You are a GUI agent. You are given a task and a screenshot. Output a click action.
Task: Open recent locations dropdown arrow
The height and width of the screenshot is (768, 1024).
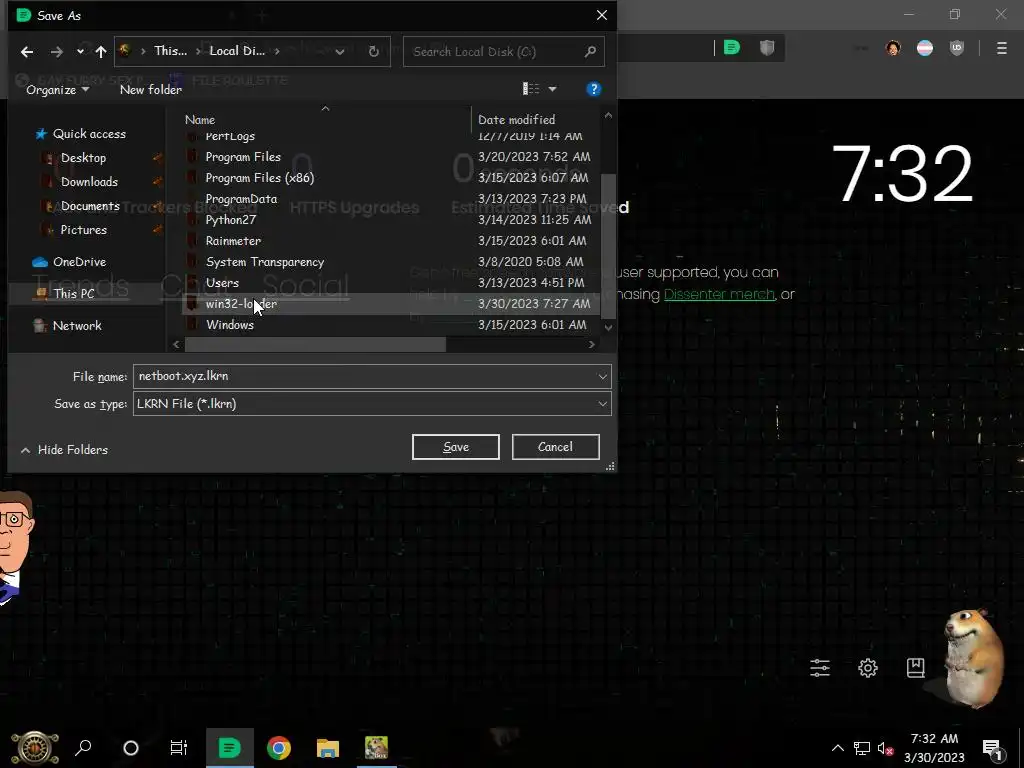80,52
